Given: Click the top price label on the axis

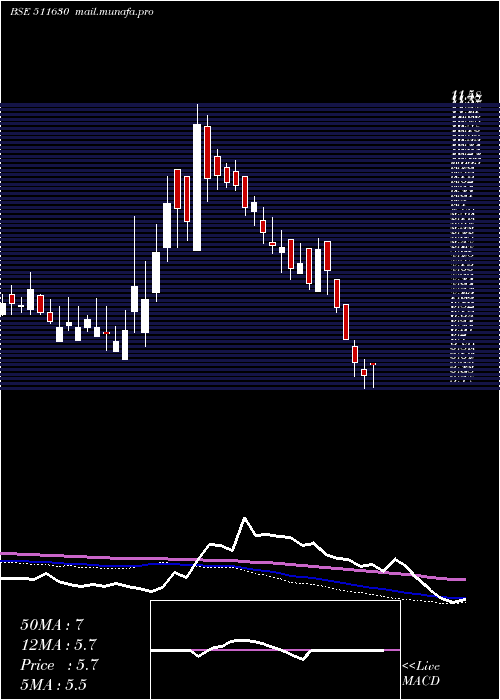Looking at the screenshot, I should (x=466, y=96).
